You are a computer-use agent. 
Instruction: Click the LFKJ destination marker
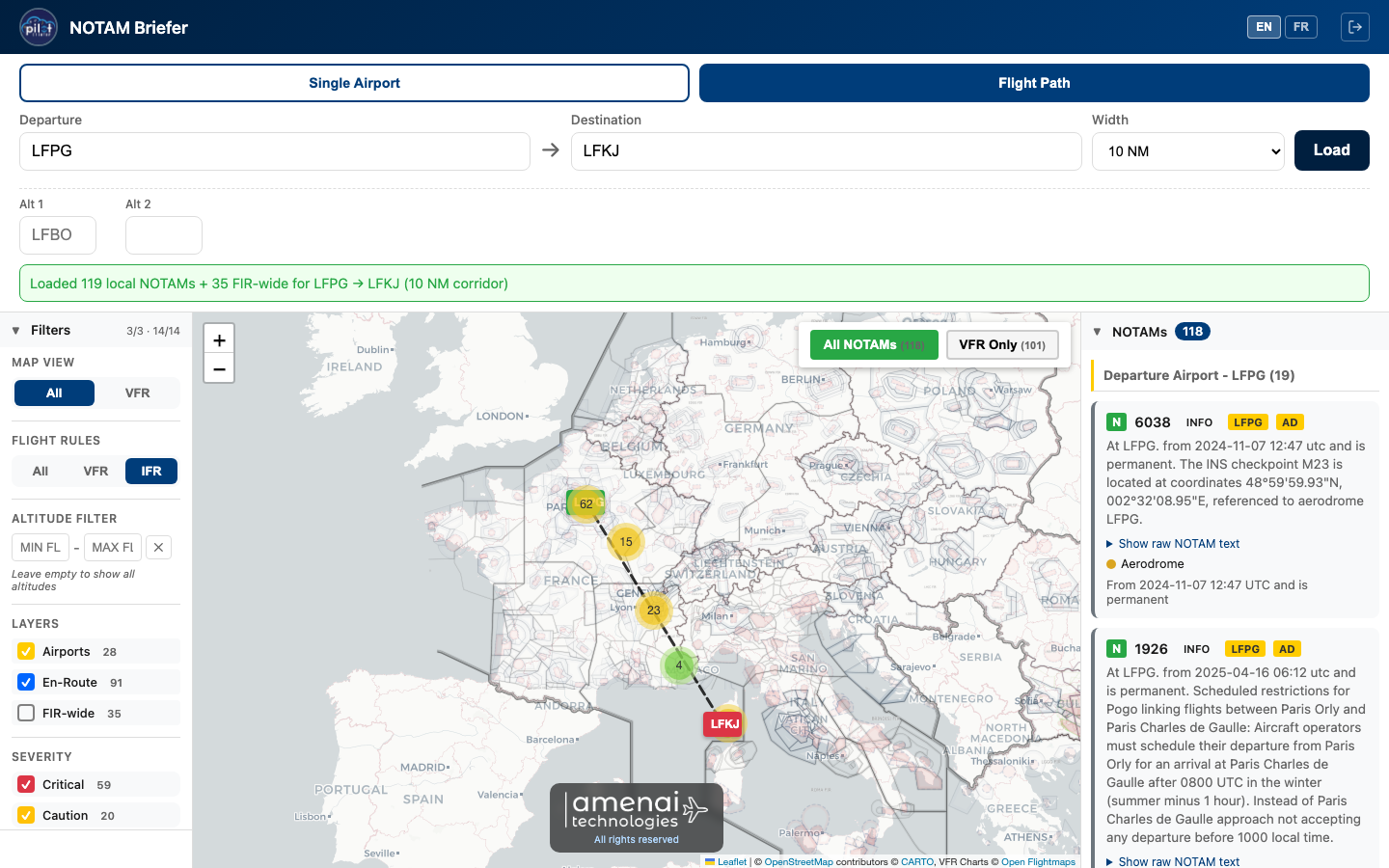click(x=723, y=723)
